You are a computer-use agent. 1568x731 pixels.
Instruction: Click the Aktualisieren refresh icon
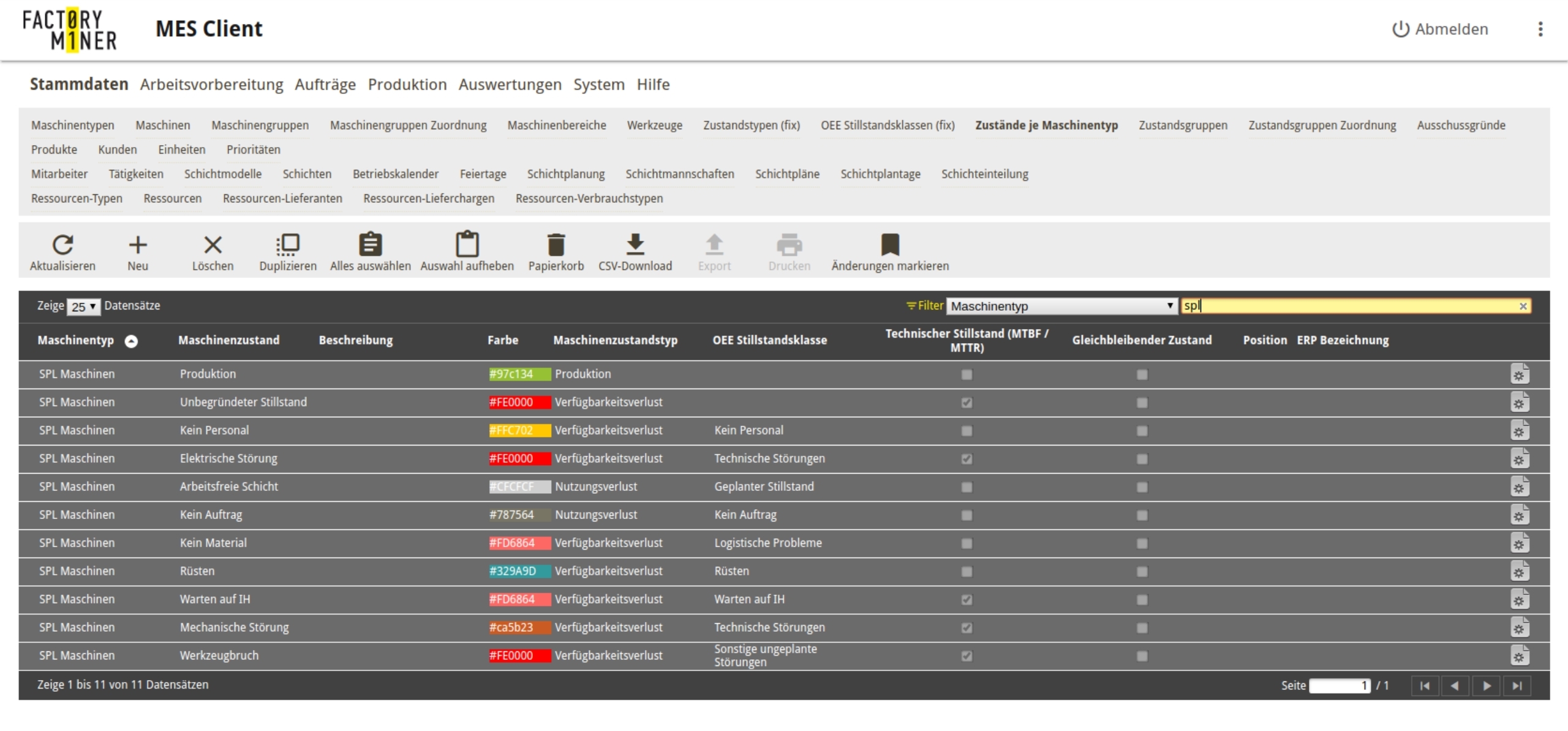pyautogui.click(x=62, y=244)
